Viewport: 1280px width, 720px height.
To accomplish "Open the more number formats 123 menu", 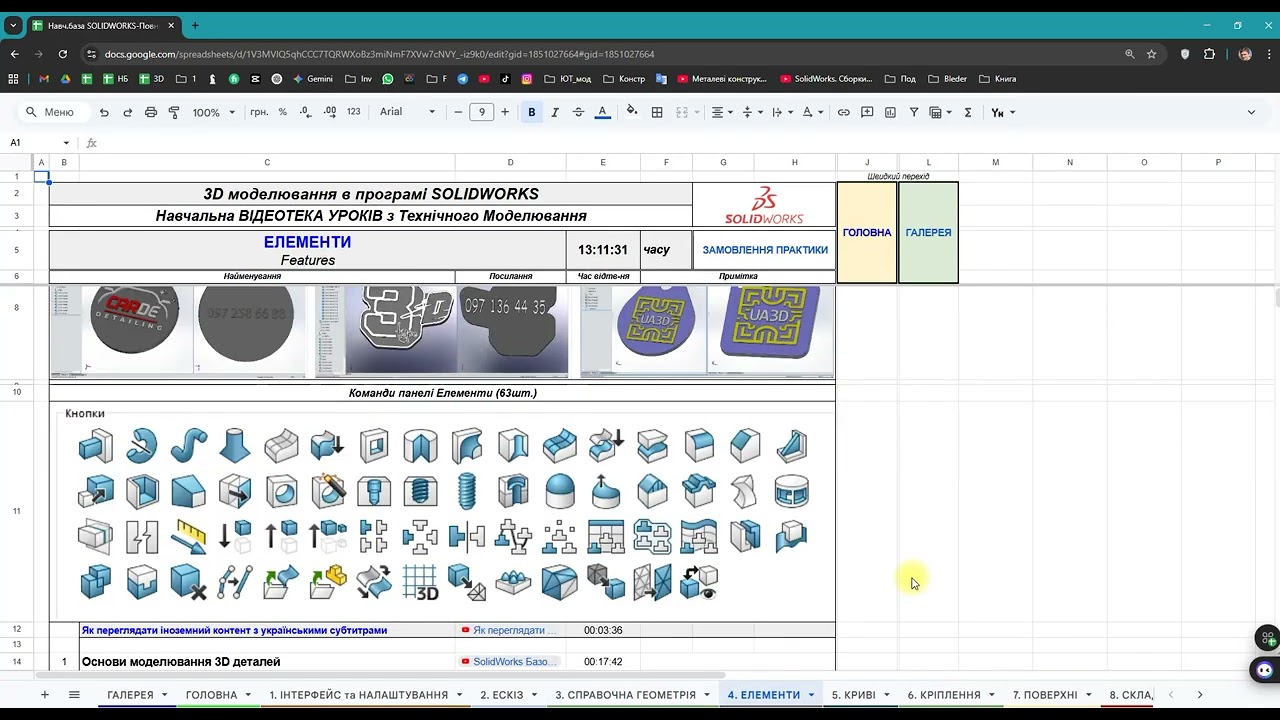I will [353, 112].
